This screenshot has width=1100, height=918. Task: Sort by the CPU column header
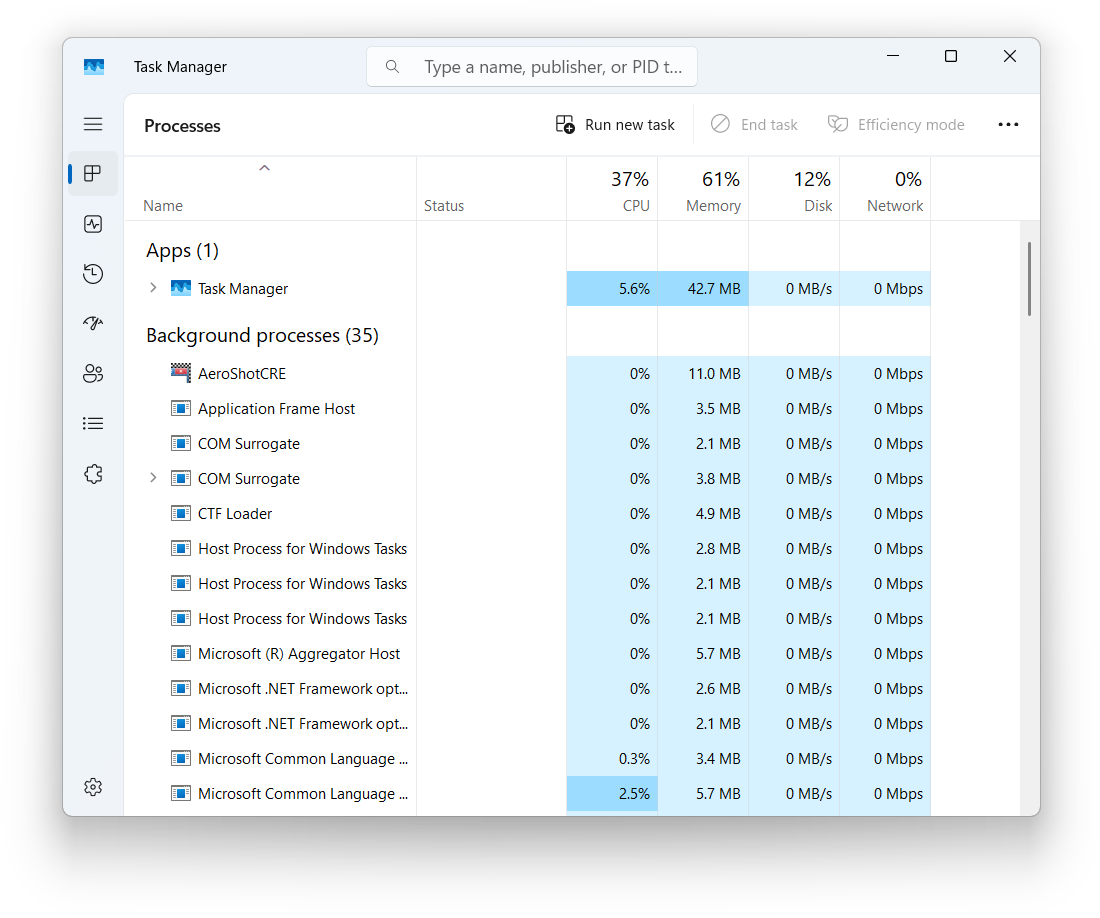point(612,189)
